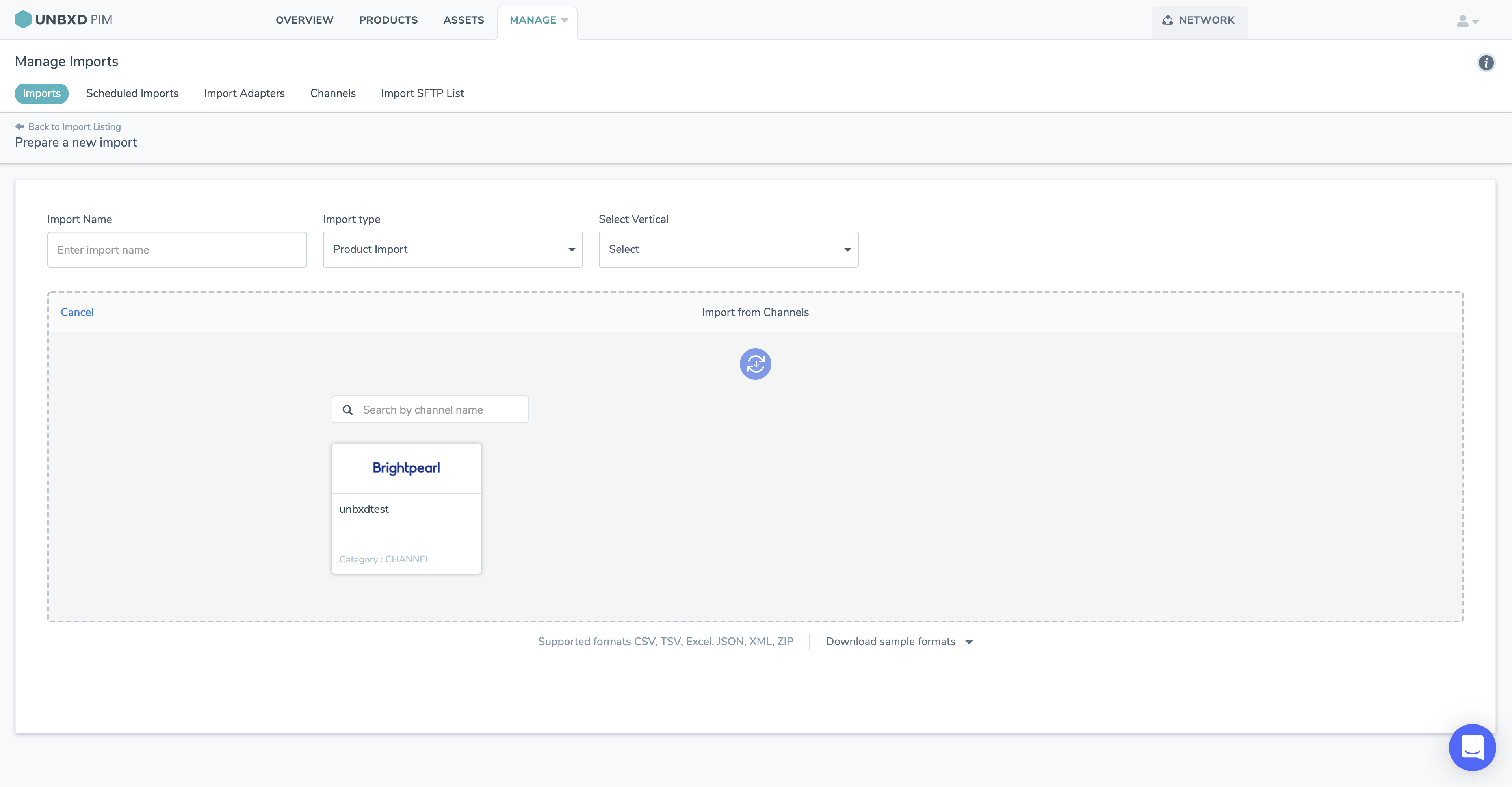
Task: Open the info help icon
Action: 1486,62
